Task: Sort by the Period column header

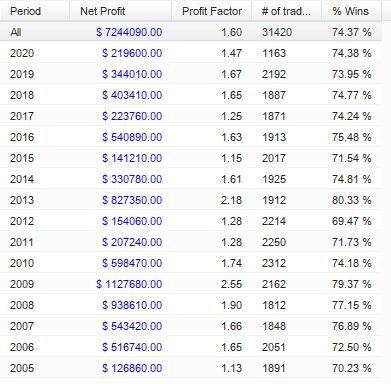Action: [x=35, y=11]
